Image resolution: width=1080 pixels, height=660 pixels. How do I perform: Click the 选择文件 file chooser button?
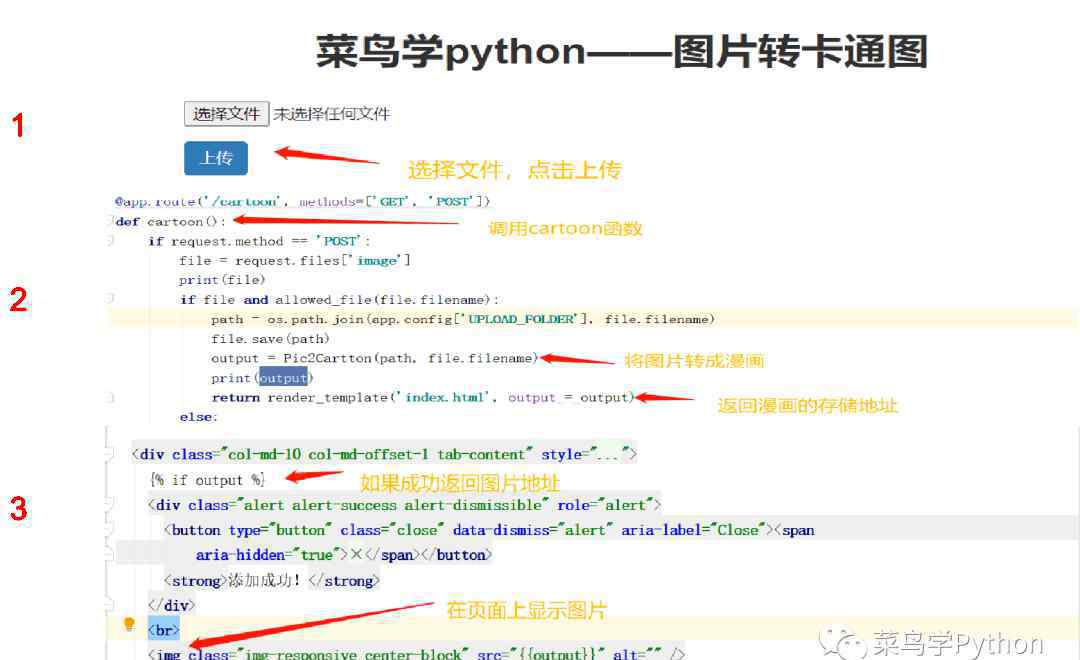(226, 114)
